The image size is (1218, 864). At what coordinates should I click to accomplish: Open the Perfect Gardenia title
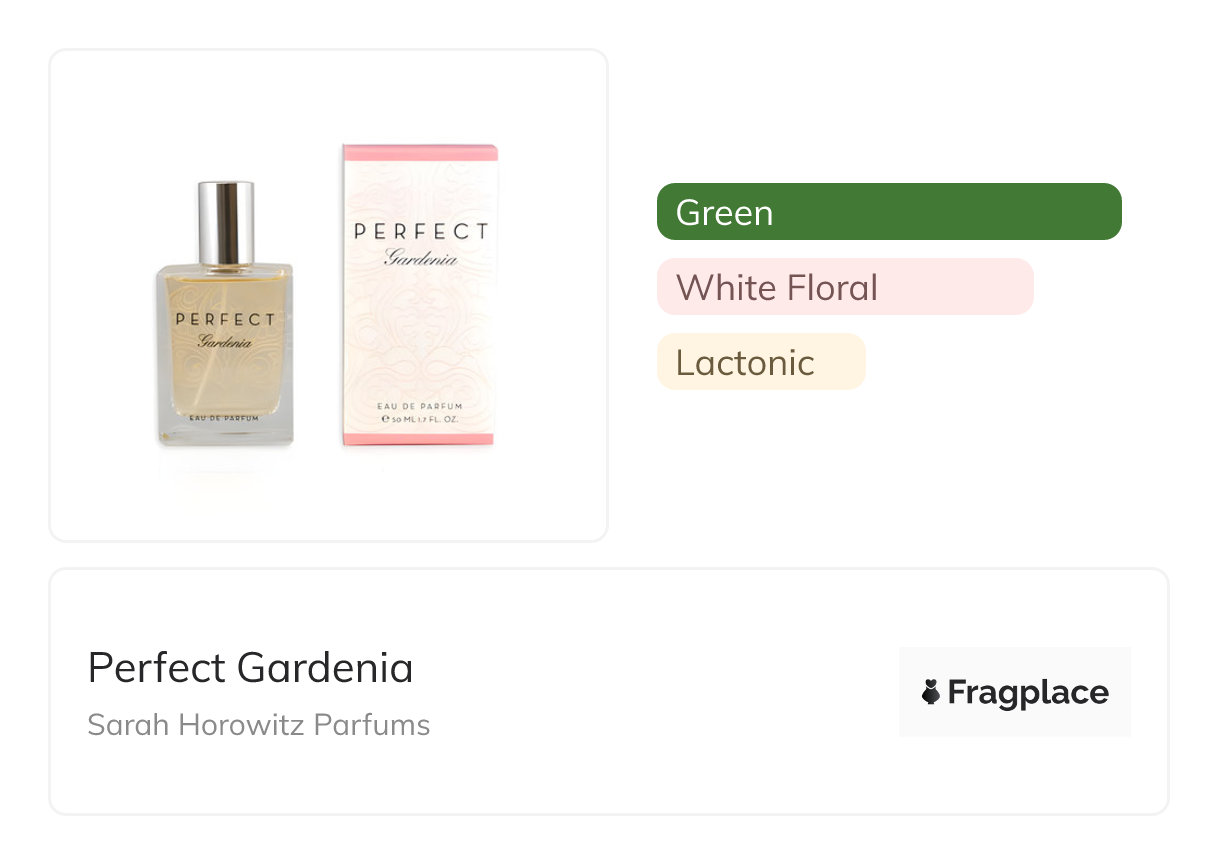[x=250, y=668]
